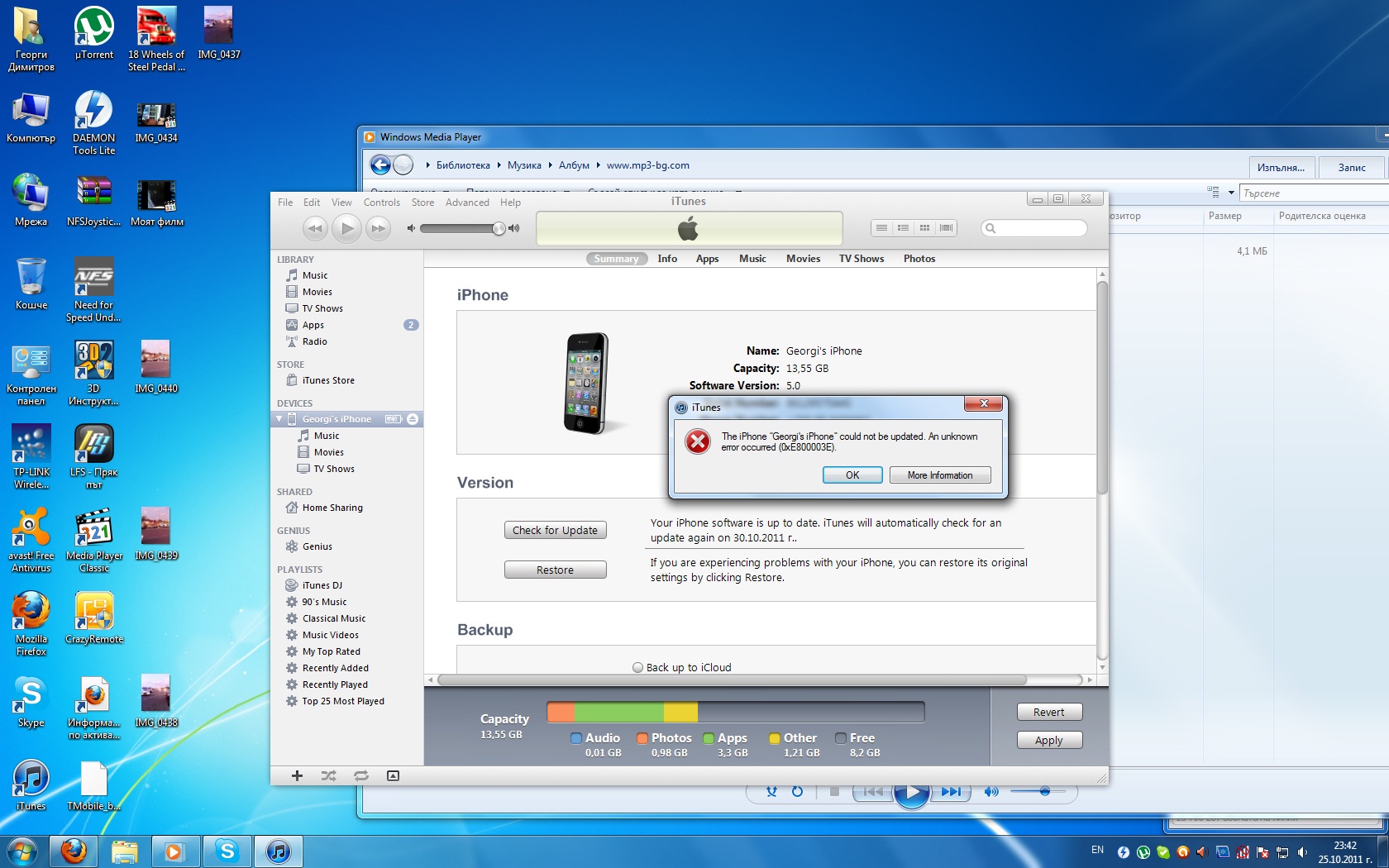Click the Windows Start button
Screen dimensions: 1389x868
(22, 851)
